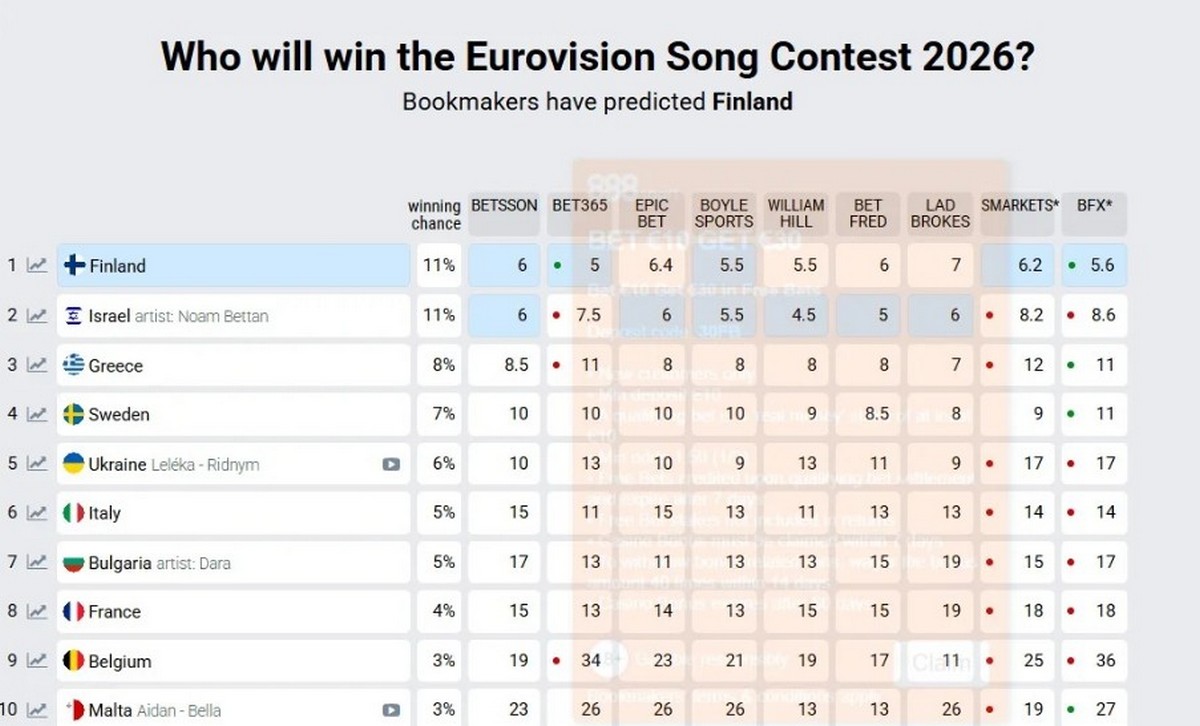
Task: Select the BFX column header
Action: 1094,213
